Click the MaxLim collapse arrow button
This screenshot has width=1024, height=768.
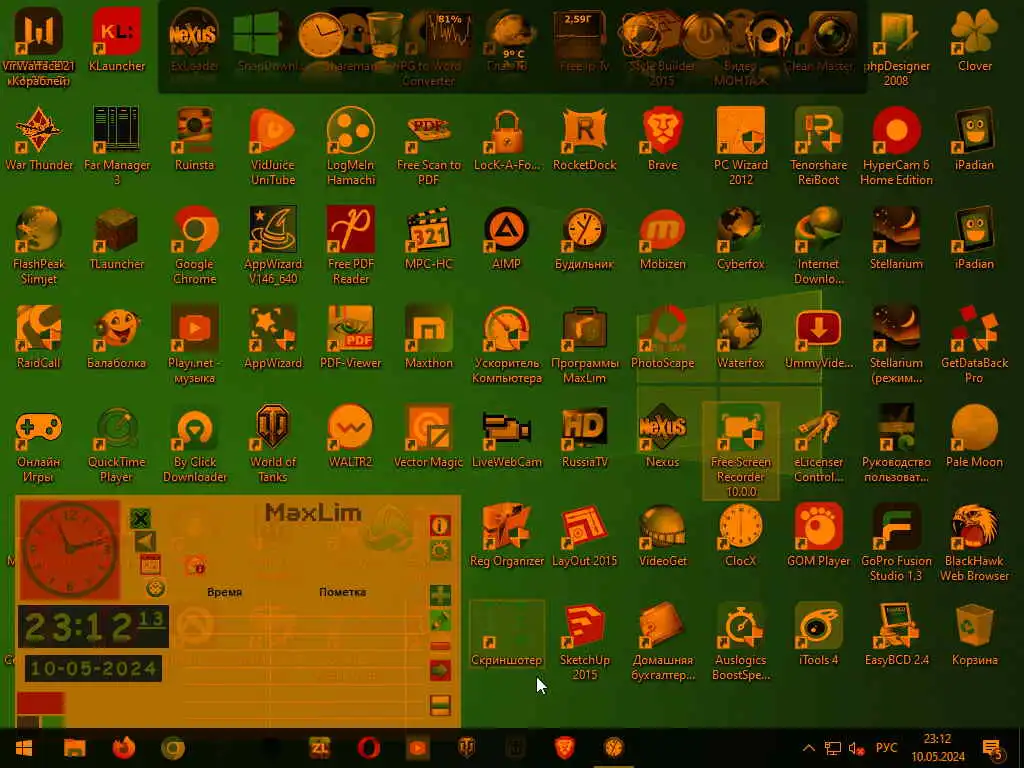click(145, 541)
